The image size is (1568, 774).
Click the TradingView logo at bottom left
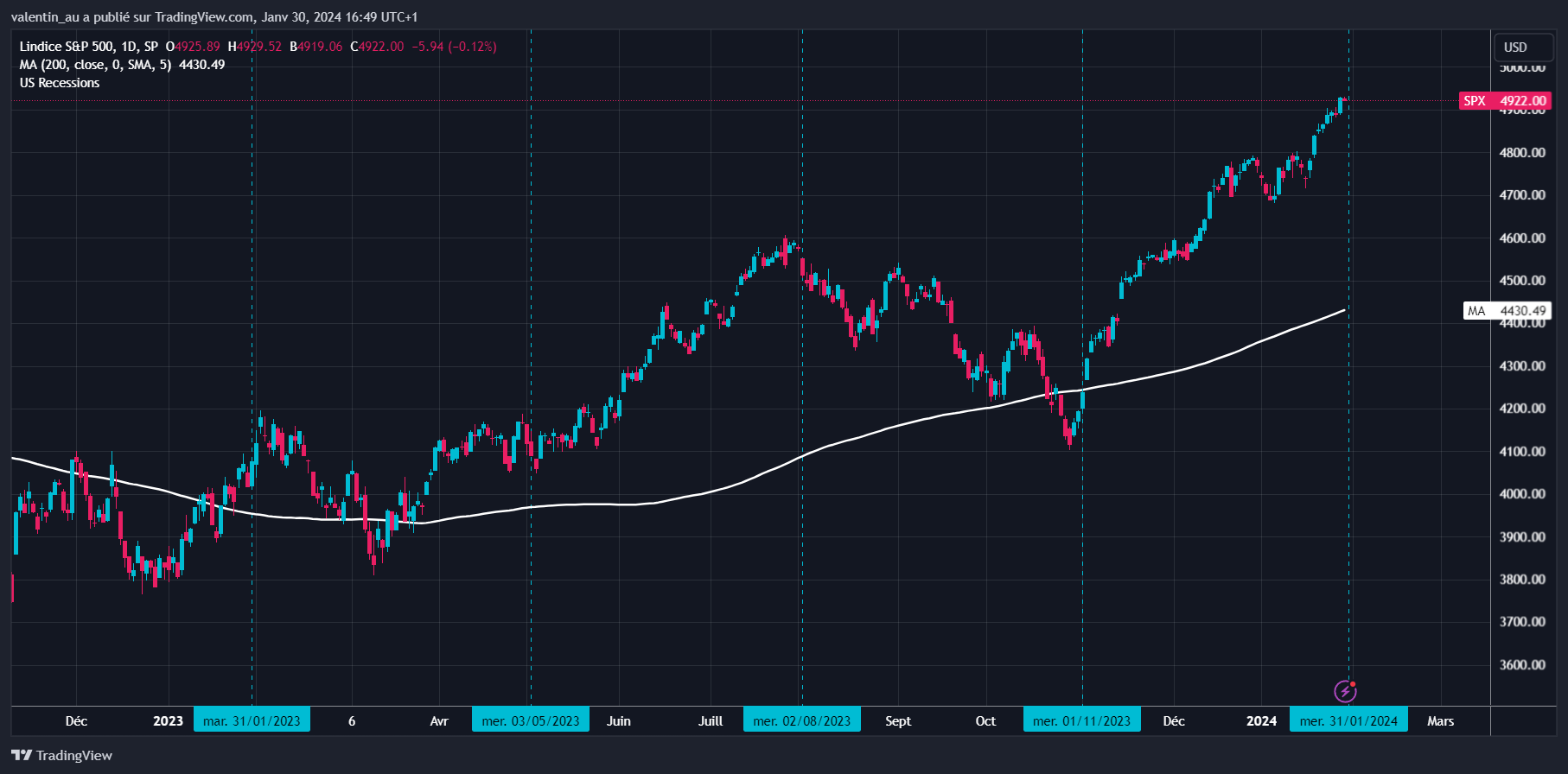pyautogui.click(x=61, y=755)
